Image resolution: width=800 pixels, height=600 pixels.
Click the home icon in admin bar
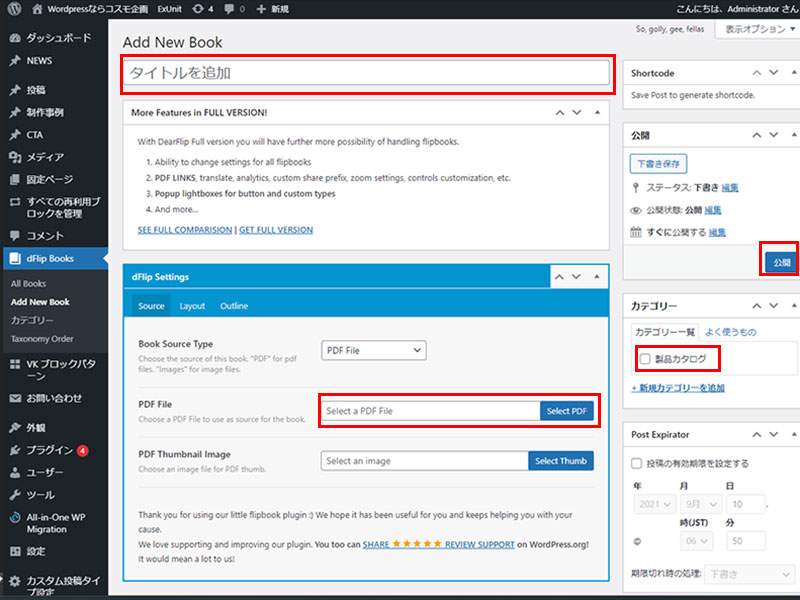37,8
